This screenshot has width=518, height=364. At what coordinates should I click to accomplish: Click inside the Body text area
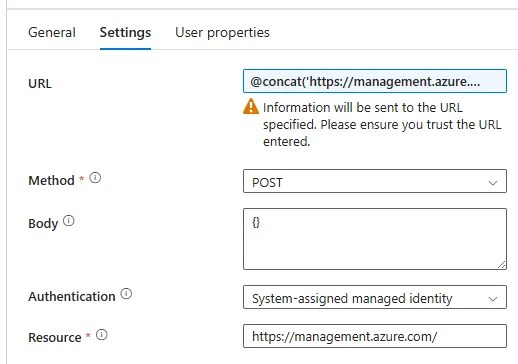click(375, 239)
